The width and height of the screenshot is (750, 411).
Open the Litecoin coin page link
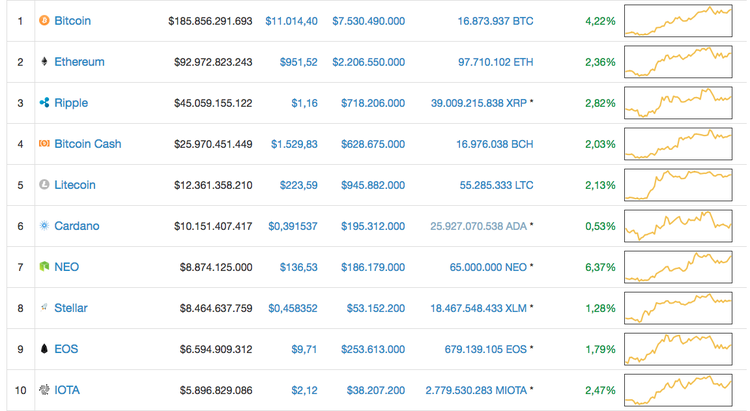point(75,185)
